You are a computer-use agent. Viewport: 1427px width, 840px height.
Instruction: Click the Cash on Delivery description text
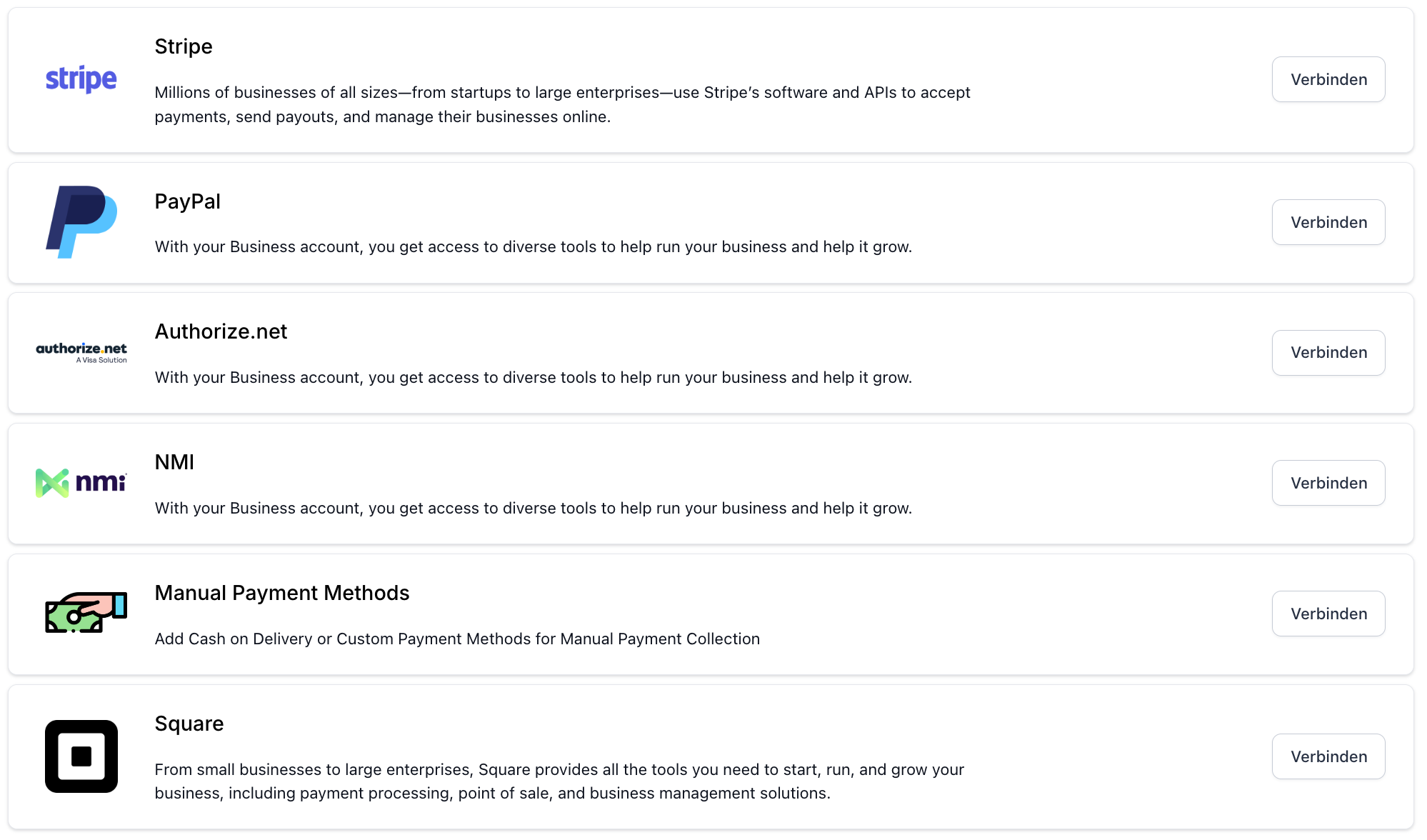(x=457, y=639)
